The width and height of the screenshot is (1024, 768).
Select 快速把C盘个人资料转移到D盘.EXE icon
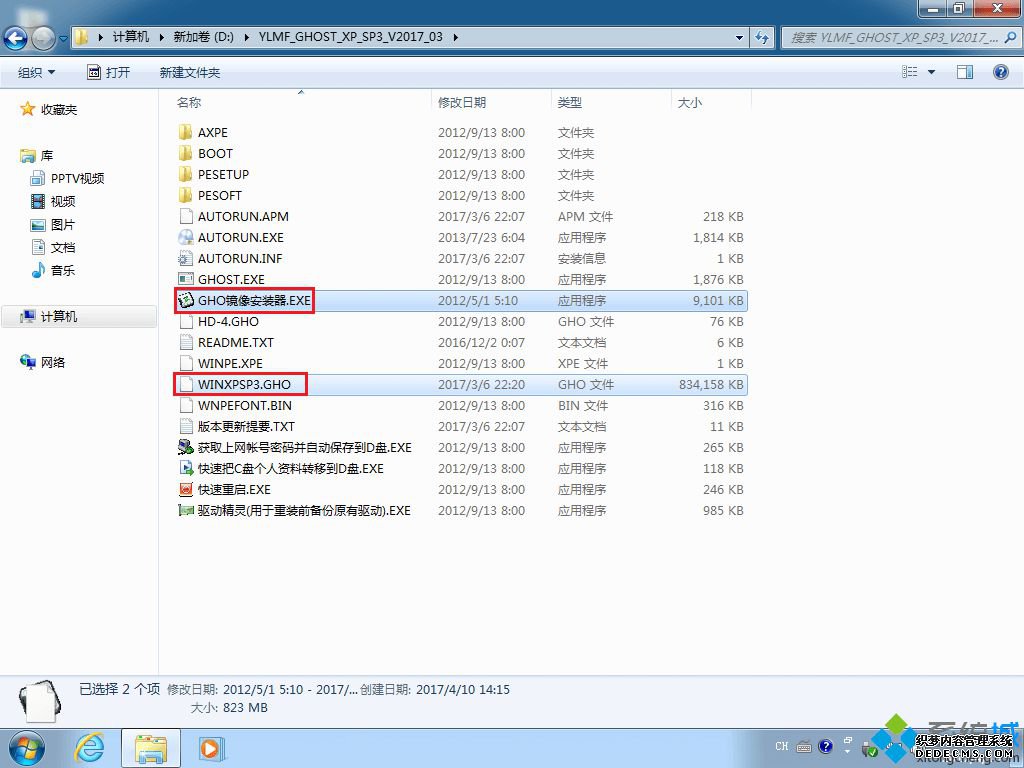185,468
